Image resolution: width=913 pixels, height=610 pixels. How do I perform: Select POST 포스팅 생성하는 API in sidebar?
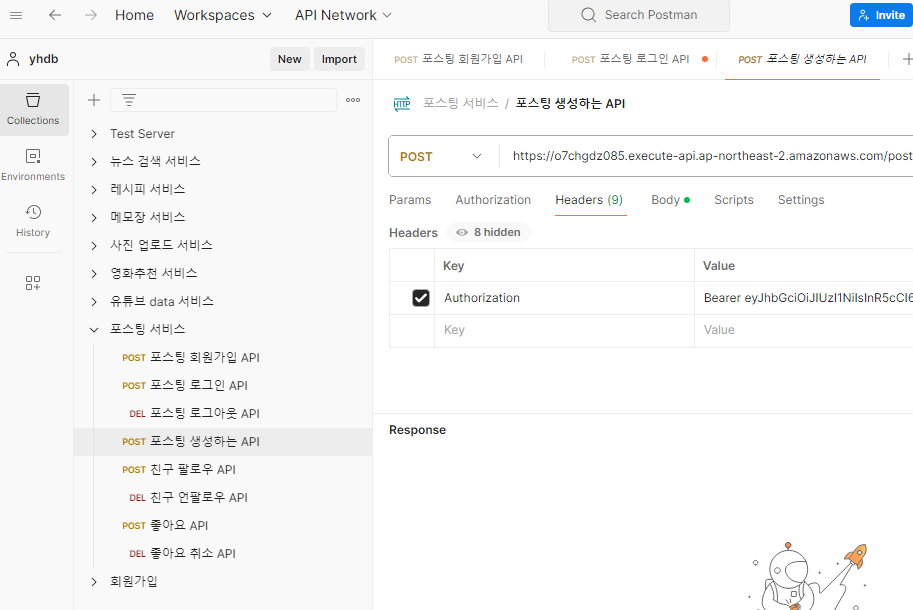tap(223, 442)
